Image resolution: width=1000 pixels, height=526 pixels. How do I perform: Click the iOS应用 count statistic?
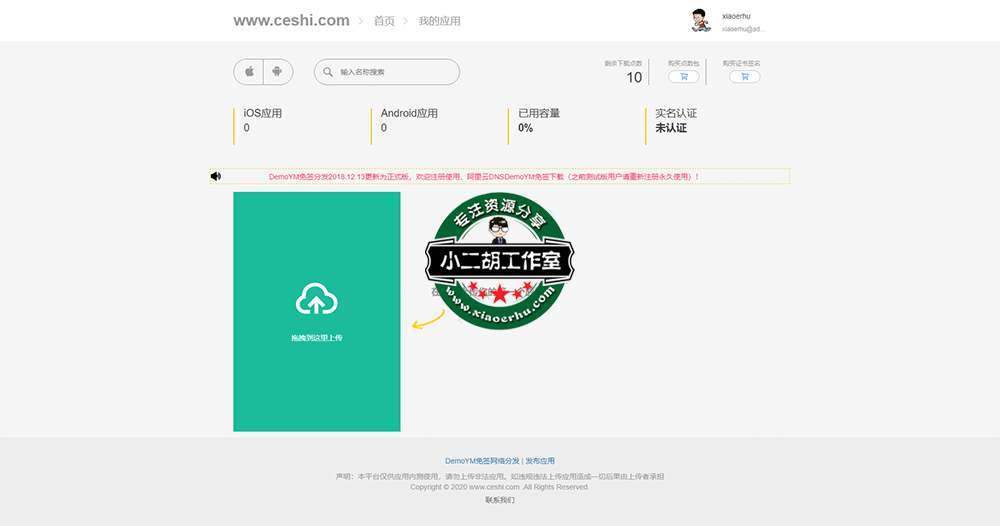click(x=263, y=121)
